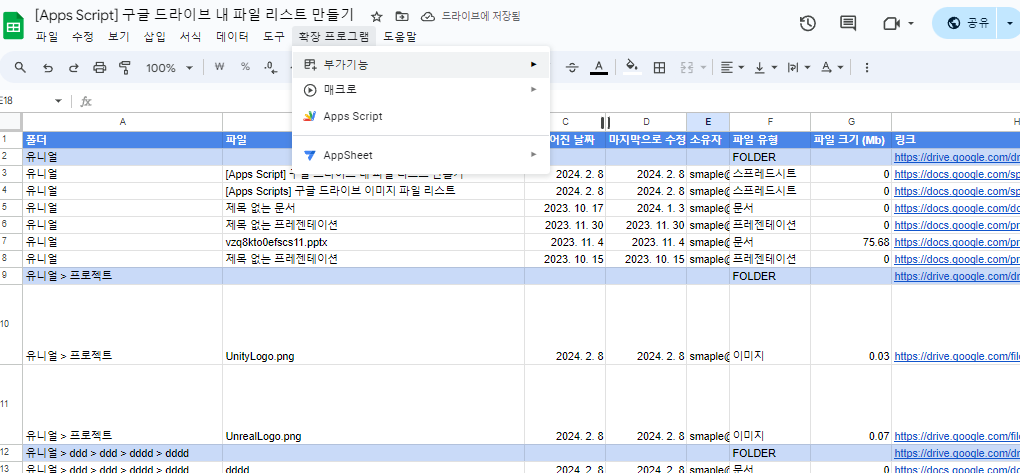Apply strikethrough formatting

click(572, 68)
